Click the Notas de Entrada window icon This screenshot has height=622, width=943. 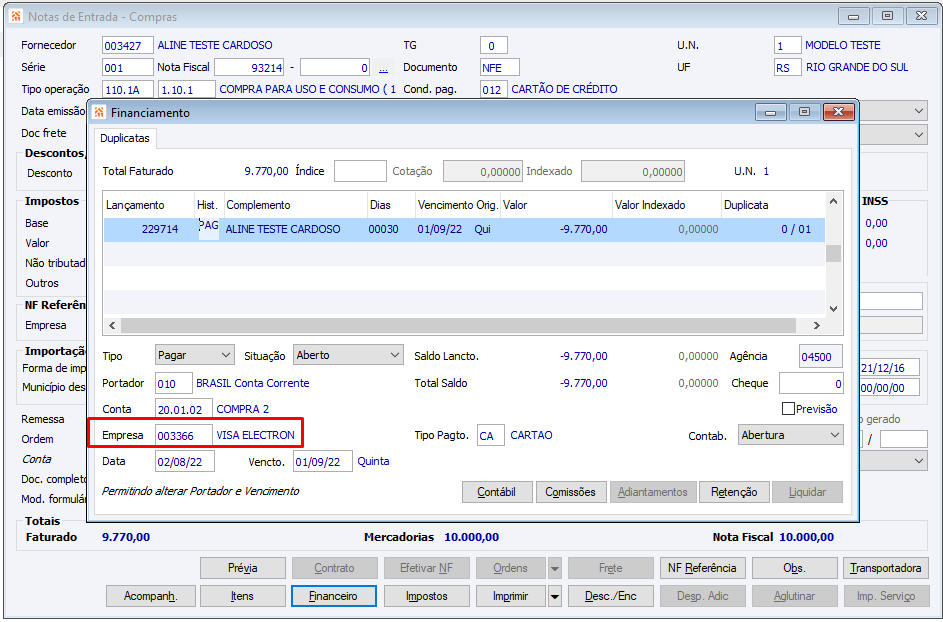15,16
